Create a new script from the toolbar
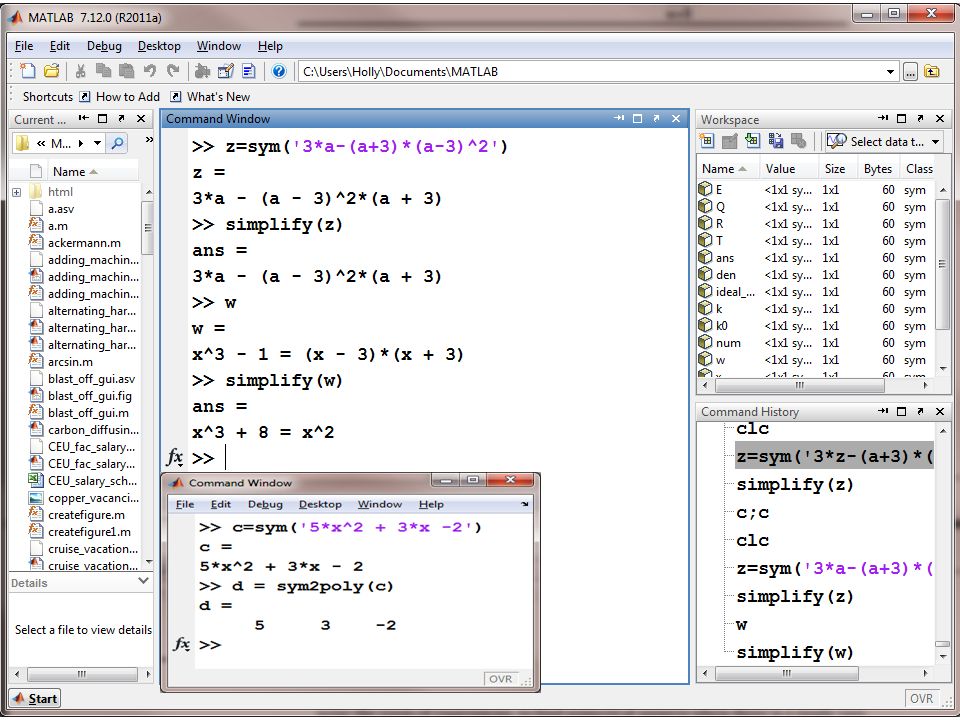The width and height of the screenshot is (960, 720). tap(28, 71)
